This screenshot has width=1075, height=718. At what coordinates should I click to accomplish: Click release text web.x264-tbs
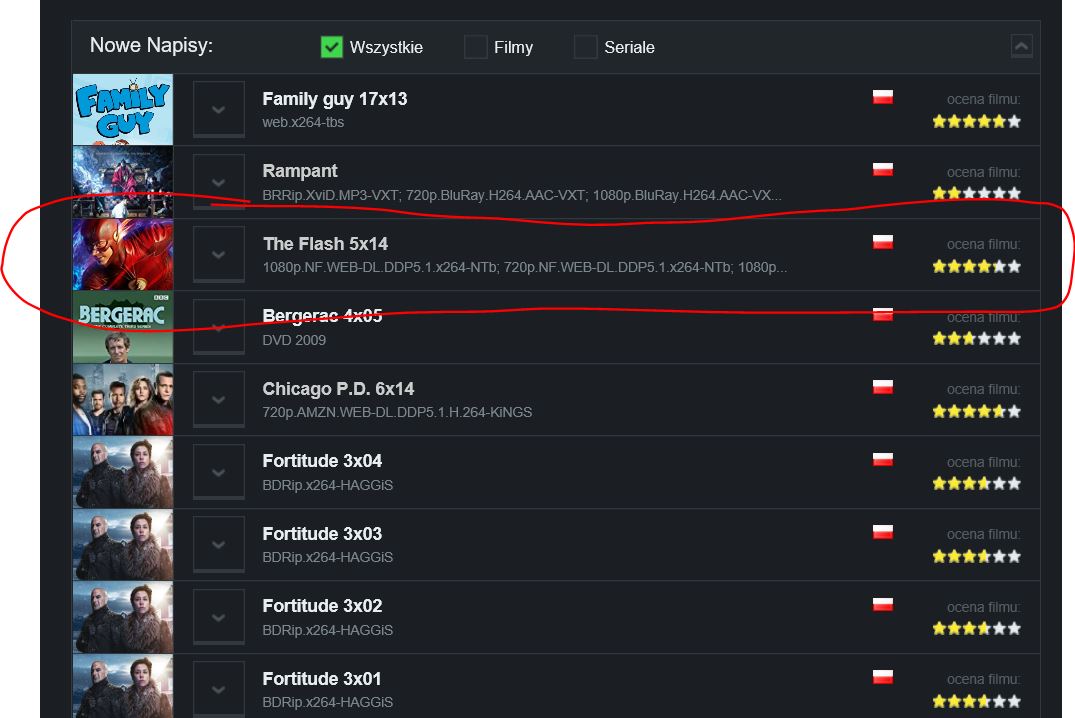(303, 122)
